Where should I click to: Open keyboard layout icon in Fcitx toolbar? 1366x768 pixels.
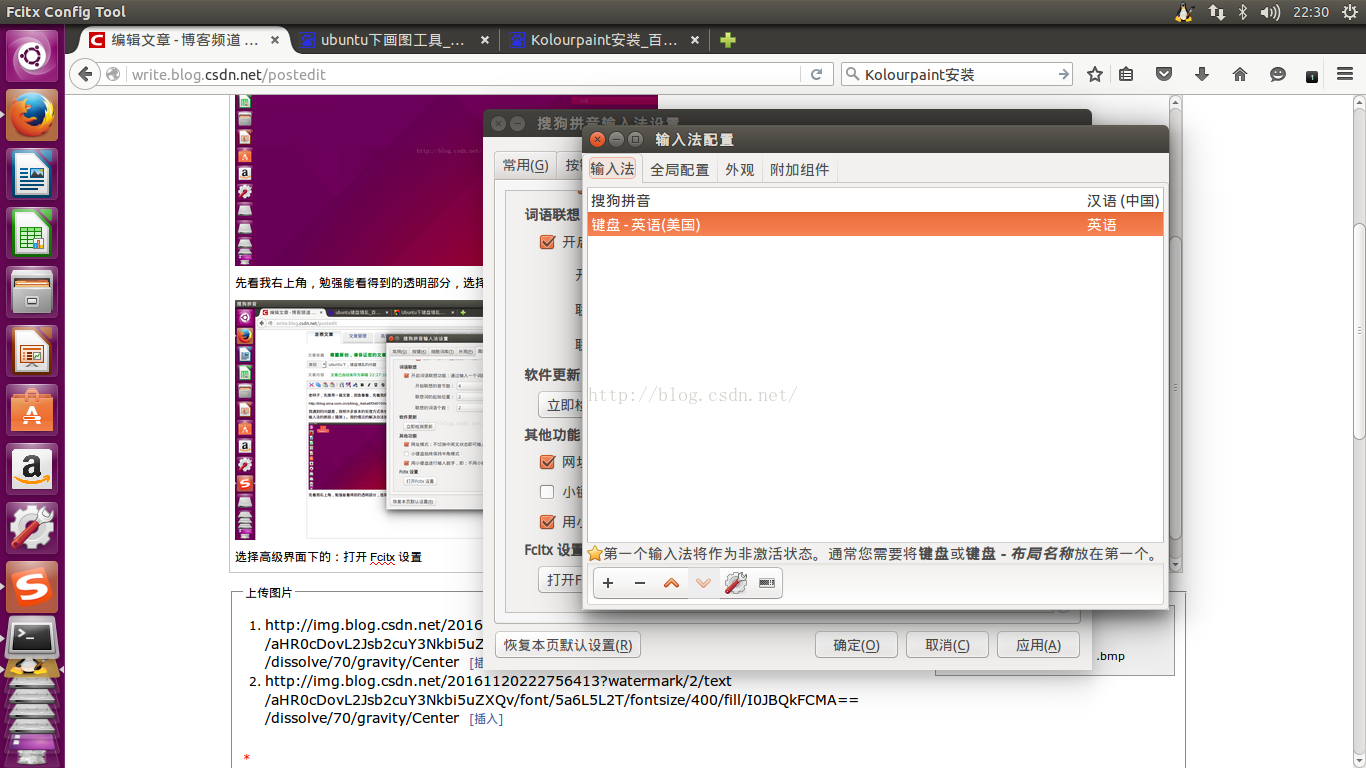(767, 583)
